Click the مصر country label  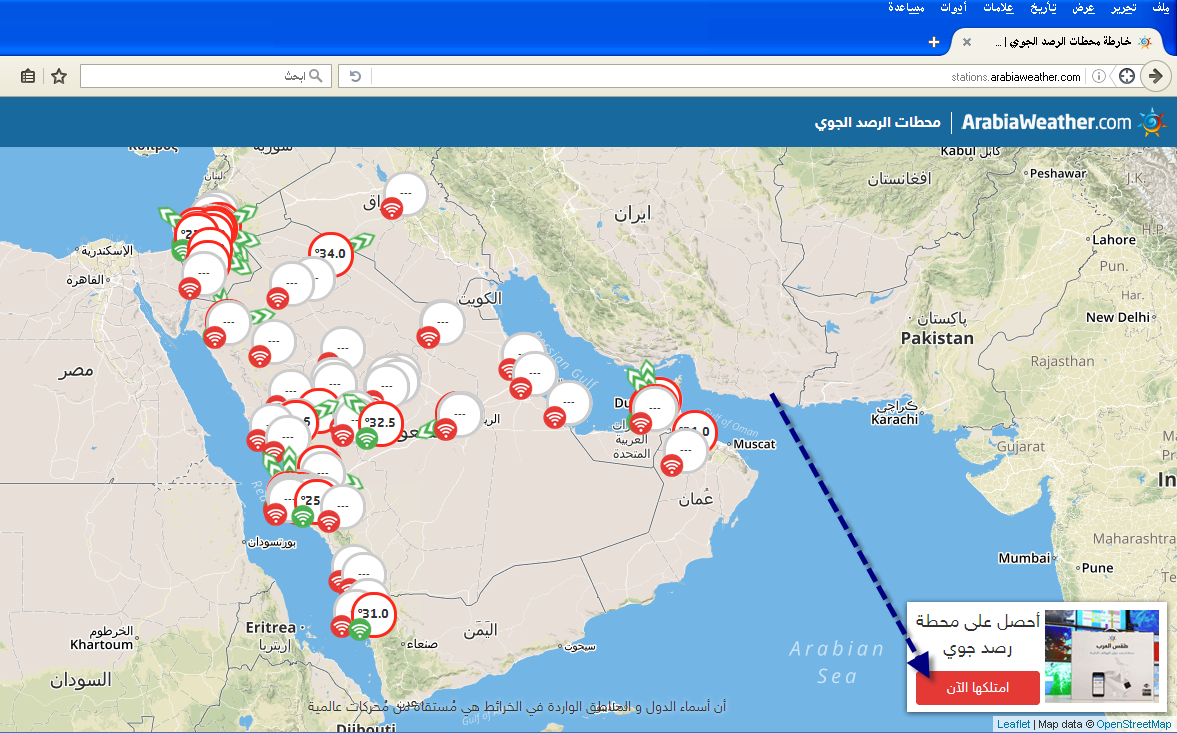(x=76, y=371)
